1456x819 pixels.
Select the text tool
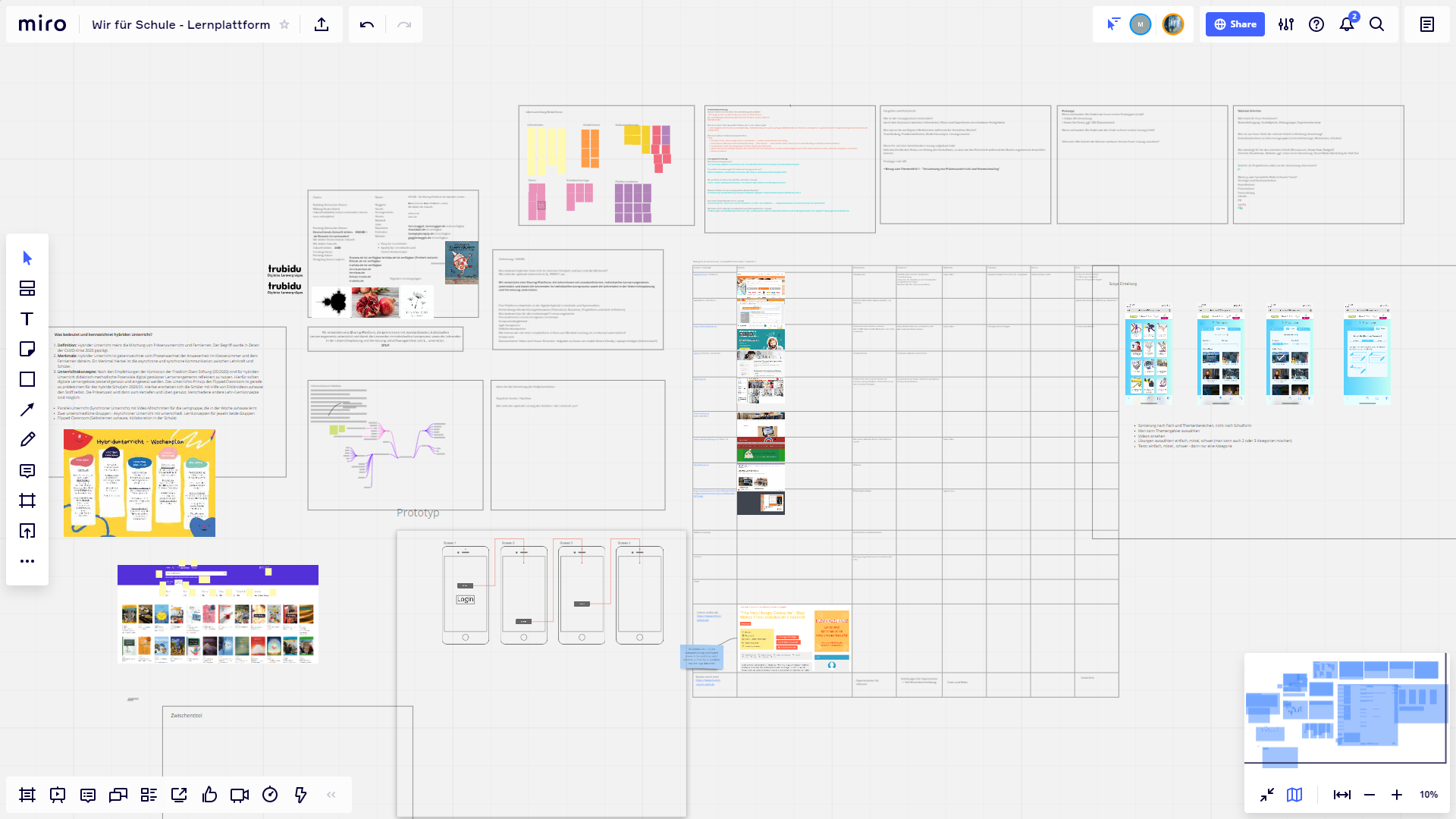click(x=27, y=318)
